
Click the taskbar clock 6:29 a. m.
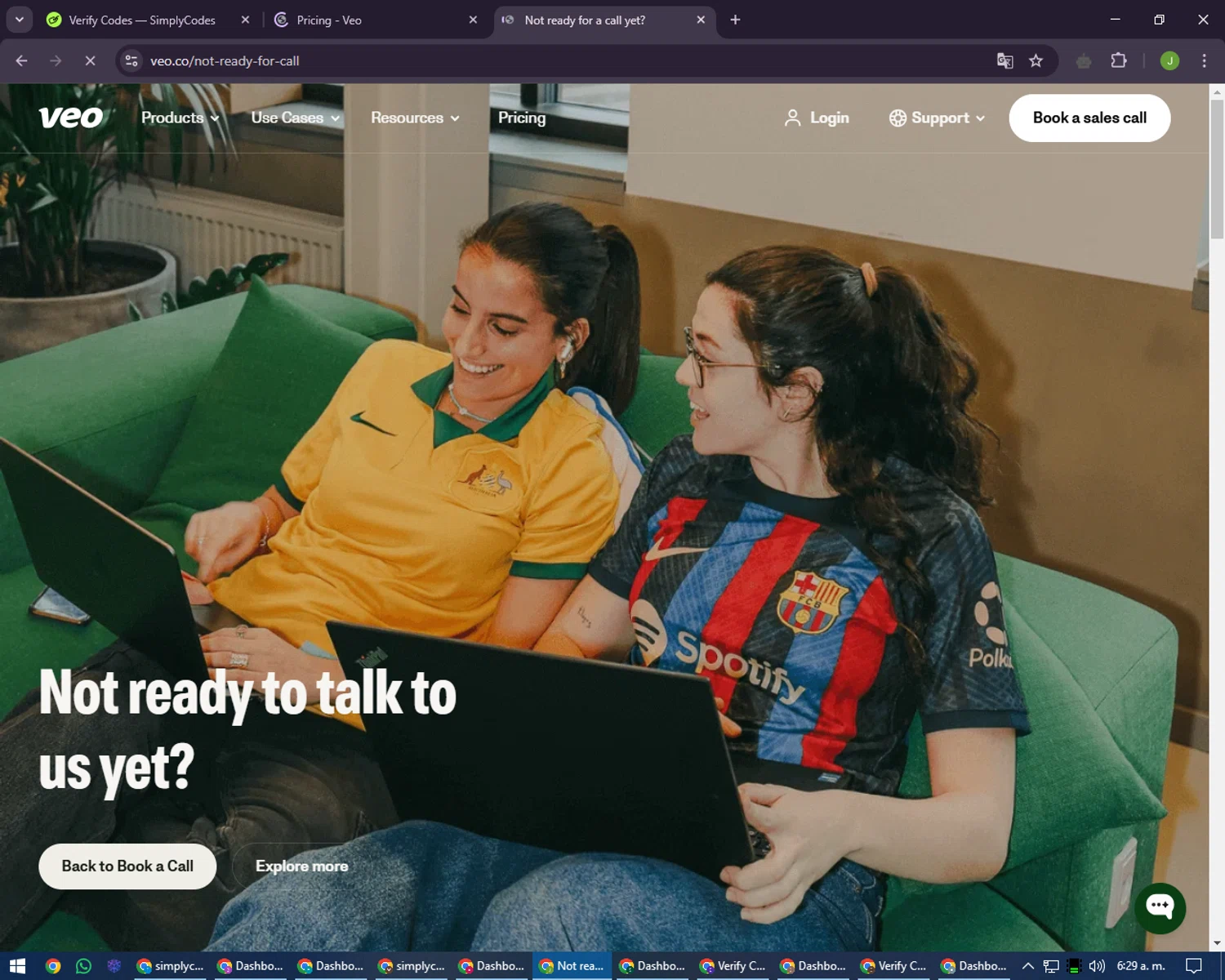[1141, 966]
